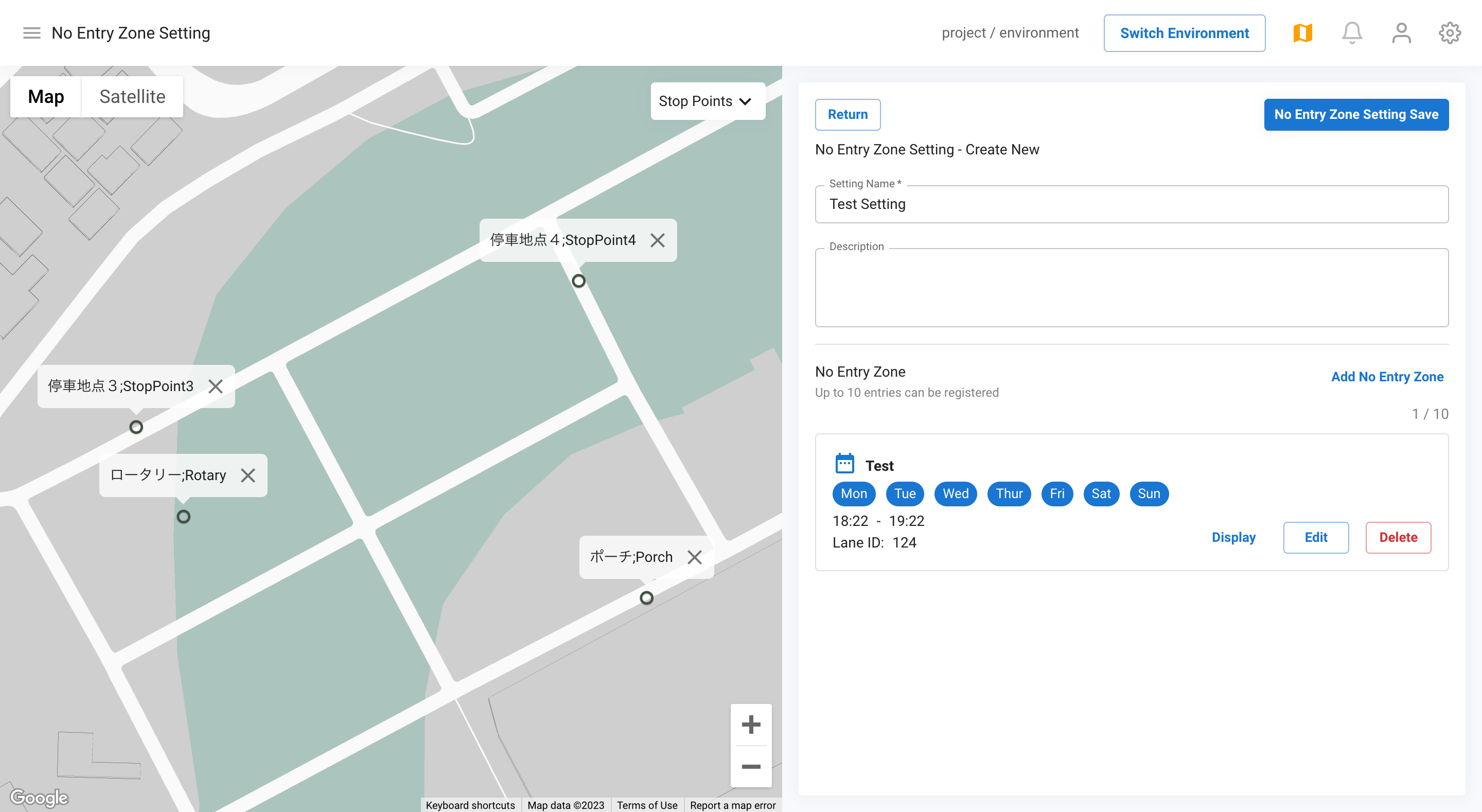Click the Google logo on map
The image size is (1482, 812).
pyautogui.click(x=39, y=798)
